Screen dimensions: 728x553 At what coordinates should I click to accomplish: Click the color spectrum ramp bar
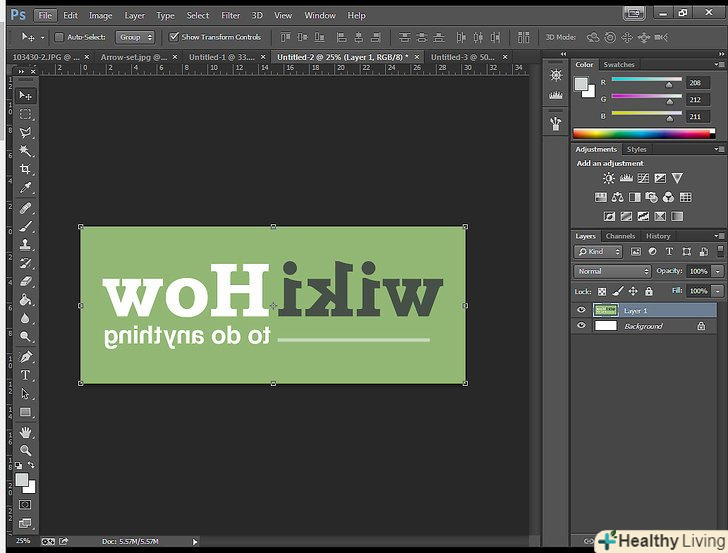click(643, 133)
